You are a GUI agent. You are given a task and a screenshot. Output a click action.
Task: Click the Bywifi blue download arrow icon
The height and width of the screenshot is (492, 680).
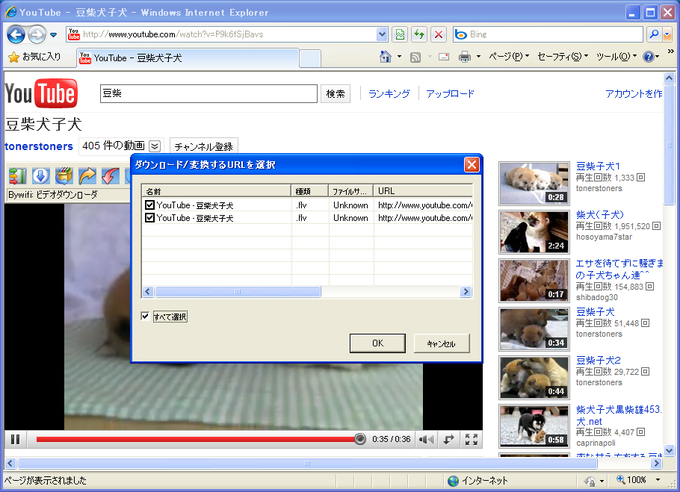point(41,176)
